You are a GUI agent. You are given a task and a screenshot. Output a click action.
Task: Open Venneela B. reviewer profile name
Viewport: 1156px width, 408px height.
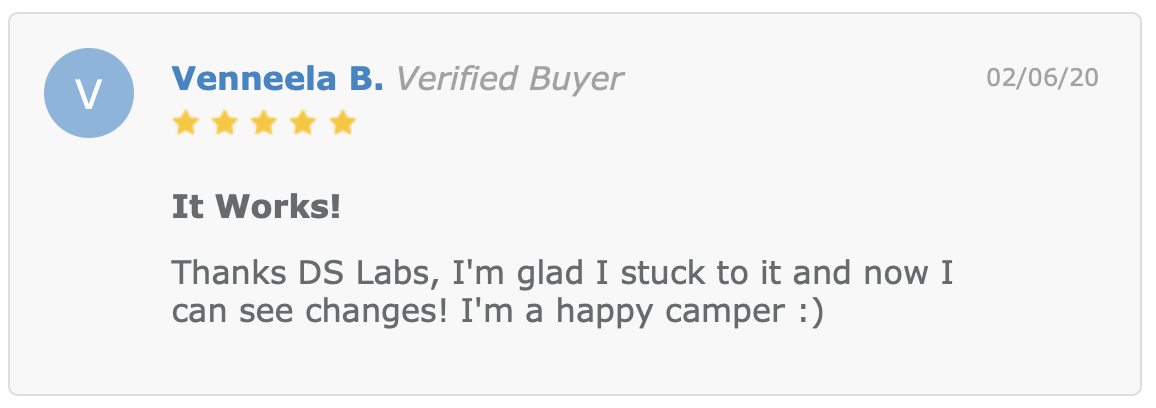(x=277, y=78)
